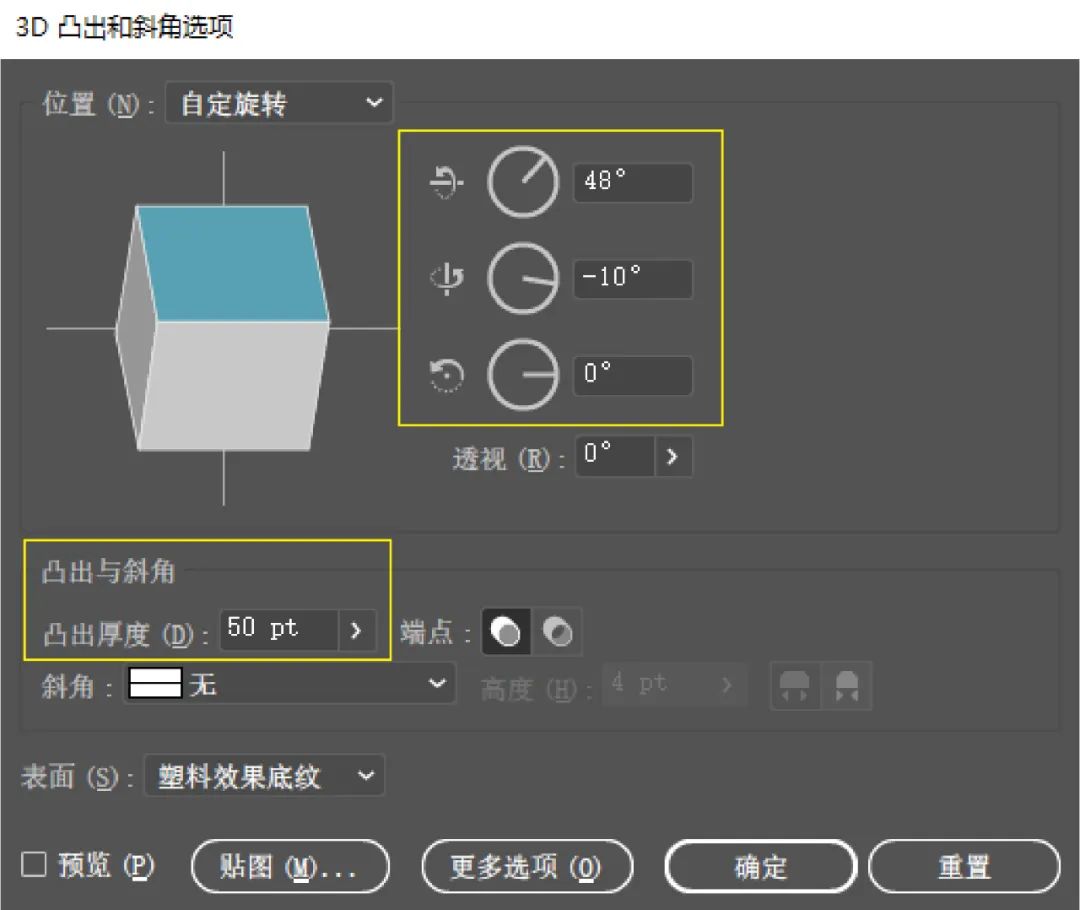Enable the 预览 preview checkbox

(34, 865)
